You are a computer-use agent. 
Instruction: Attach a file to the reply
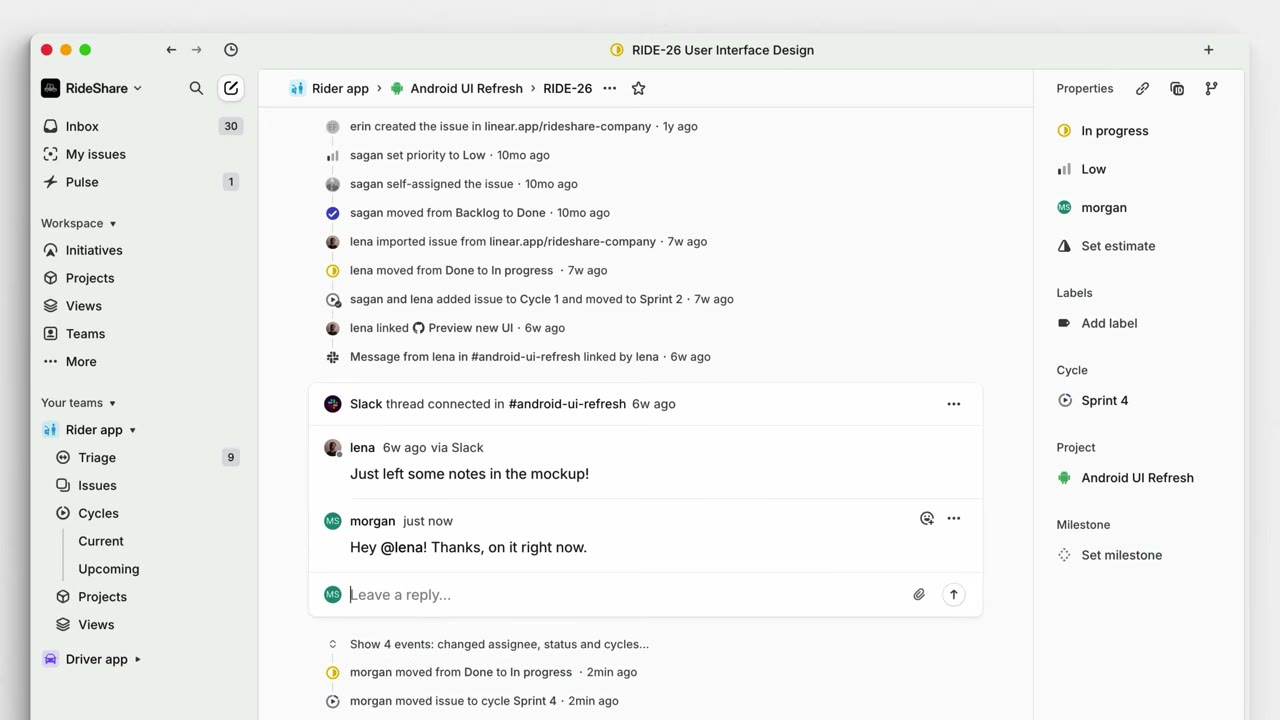point(919,594)
